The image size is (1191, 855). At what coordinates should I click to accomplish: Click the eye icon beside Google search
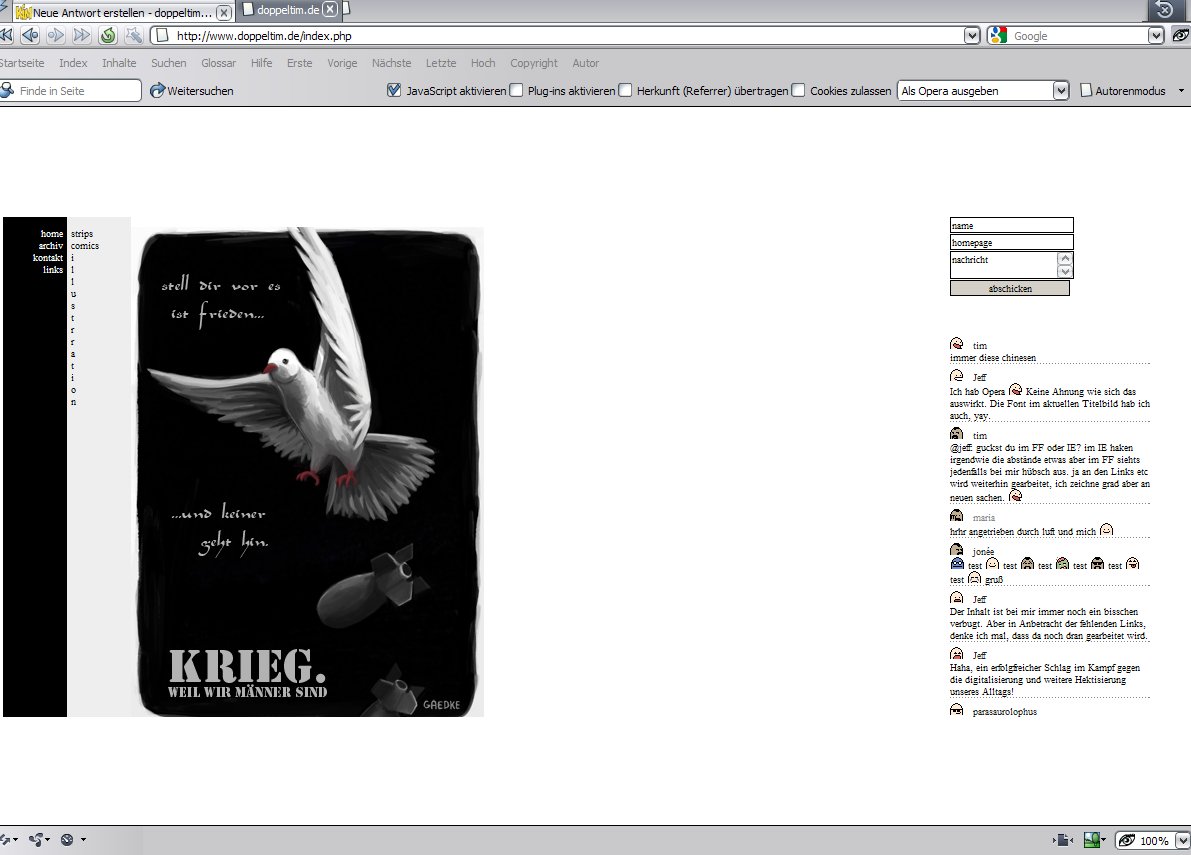(x=1181, y=36)
